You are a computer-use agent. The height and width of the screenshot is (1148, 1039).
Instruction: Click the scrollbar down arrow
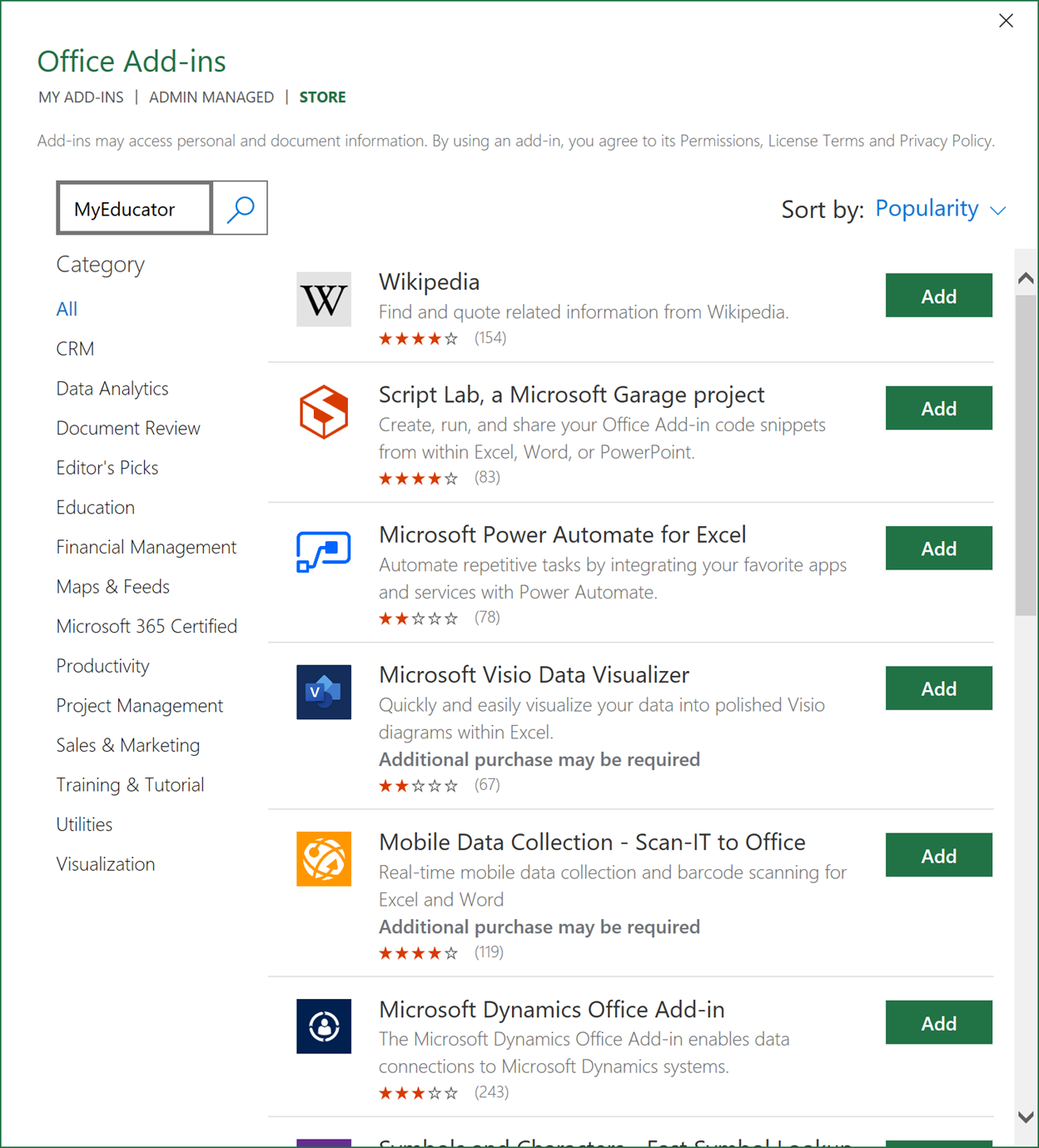1027,1116
